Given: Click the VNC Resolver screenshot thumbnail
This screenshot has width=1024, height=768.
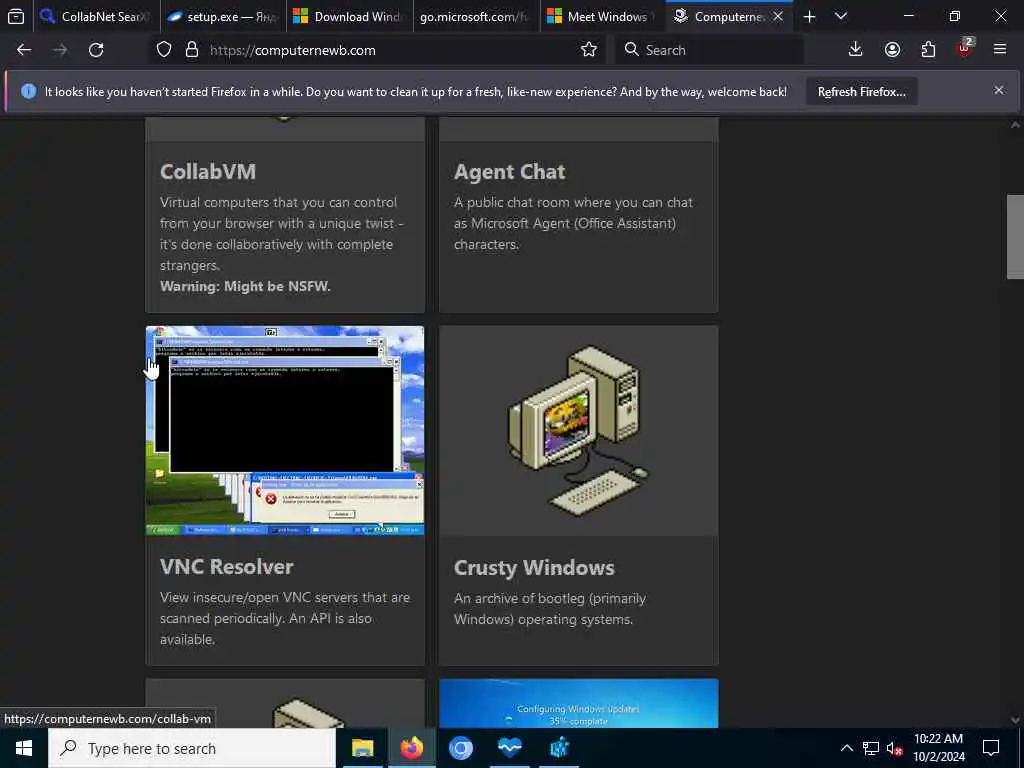Looking at the screenshot, I should pyautogui.click(x=285, y=430).
